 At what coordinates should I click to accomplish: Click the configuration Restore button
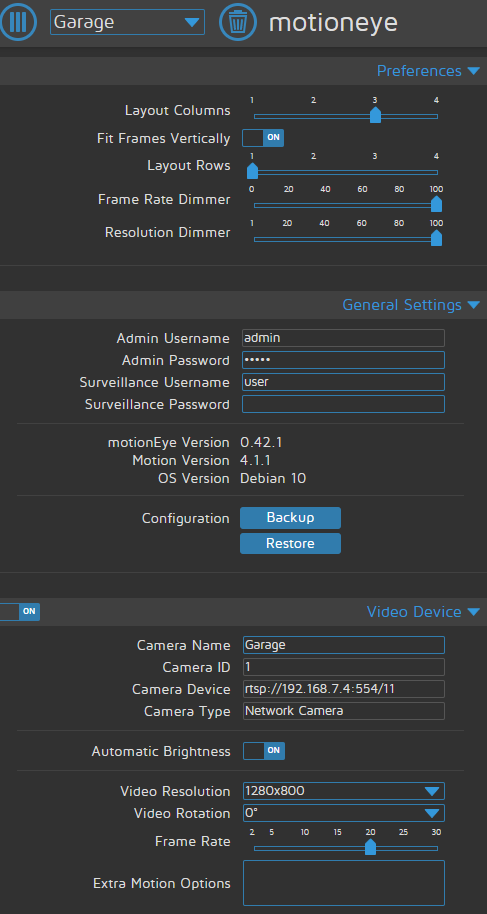(290, 543)
